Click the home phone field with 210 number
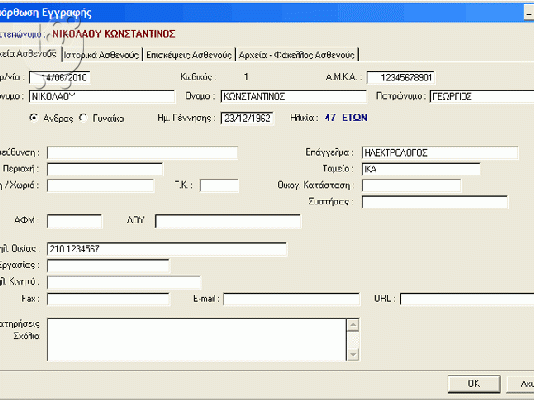 click(x=167, y=249)
